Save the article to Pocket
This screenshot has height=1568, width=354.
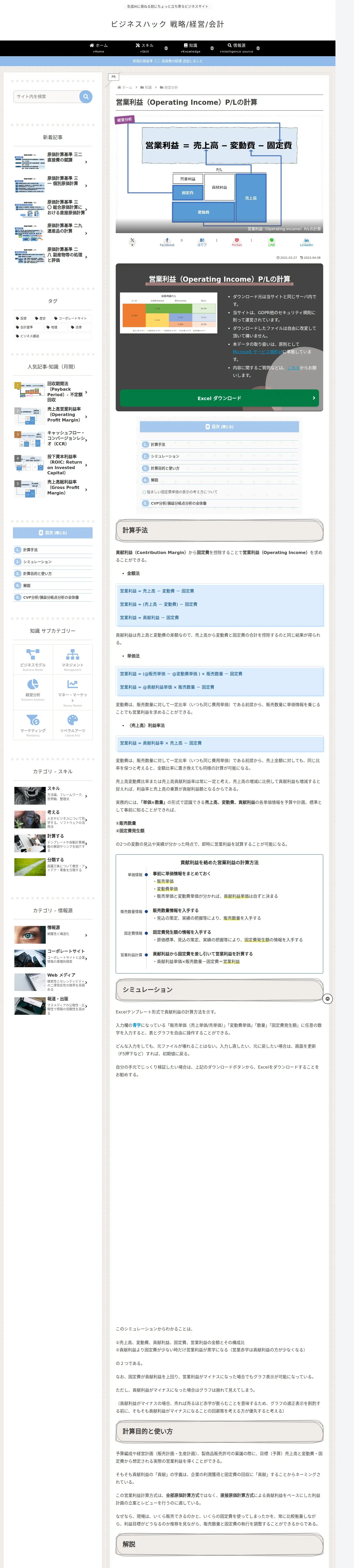(x=237, y=242)
